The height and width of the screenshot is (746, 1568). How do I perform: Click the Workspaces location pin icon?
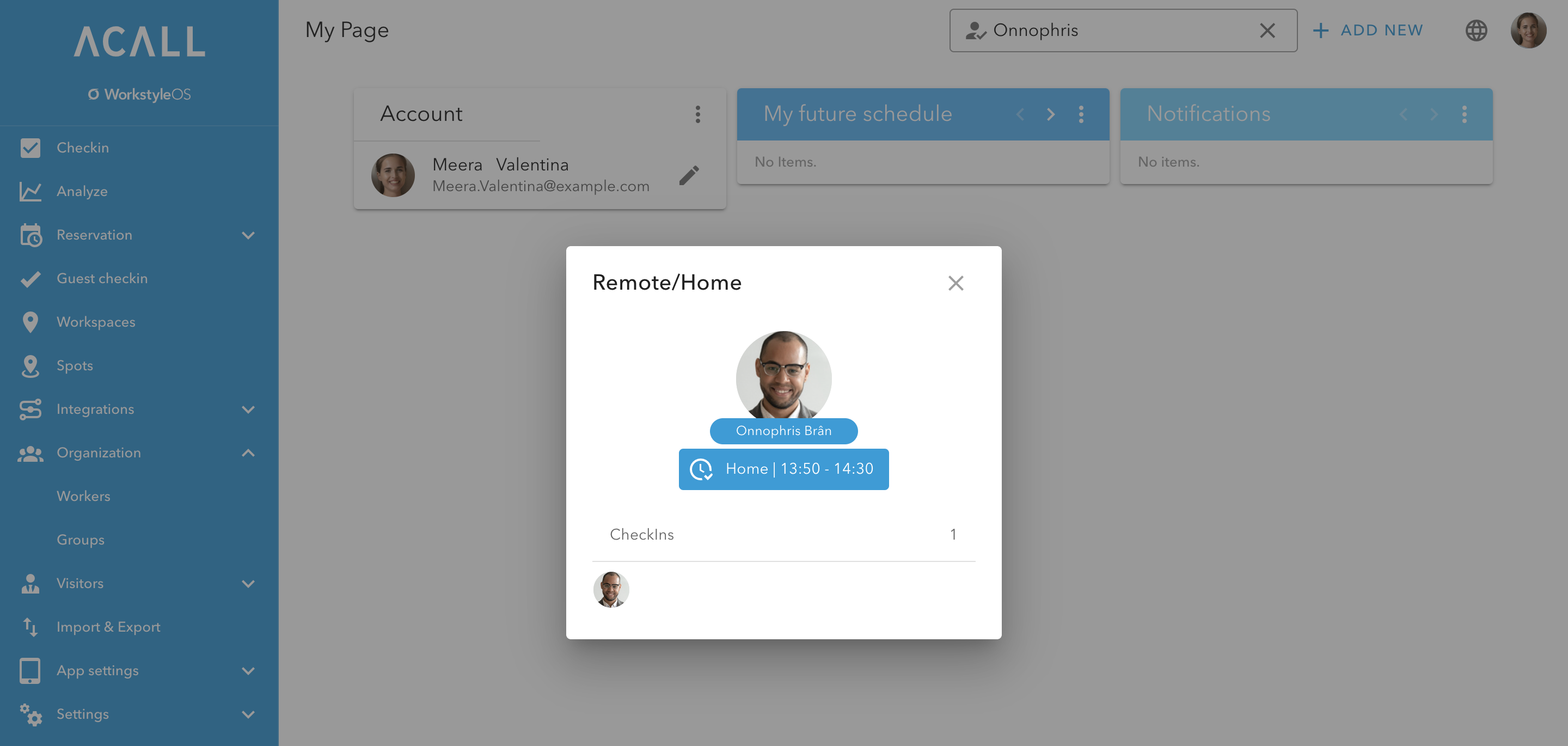pos(30,322)
